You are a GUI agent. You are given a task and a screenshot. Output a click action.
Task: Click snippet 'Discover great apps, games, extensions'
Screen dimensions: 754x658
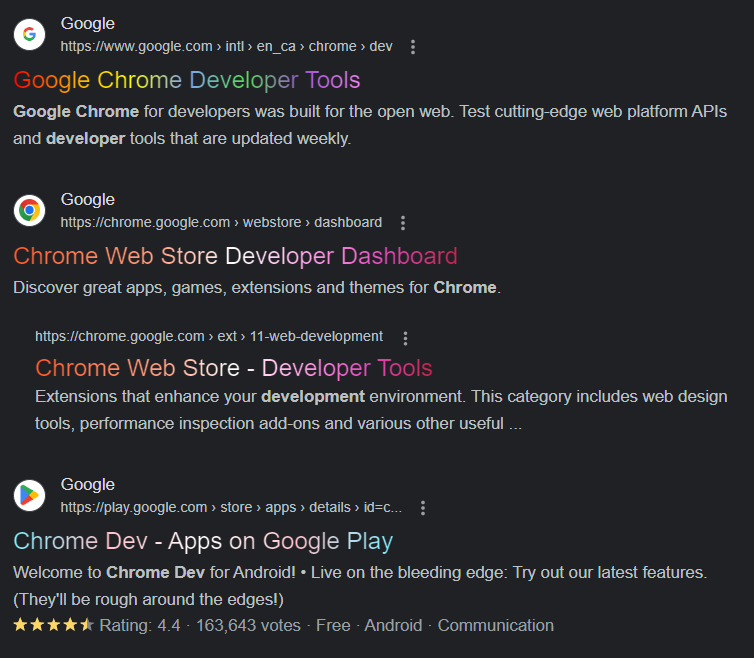click(x=257, y=288)
